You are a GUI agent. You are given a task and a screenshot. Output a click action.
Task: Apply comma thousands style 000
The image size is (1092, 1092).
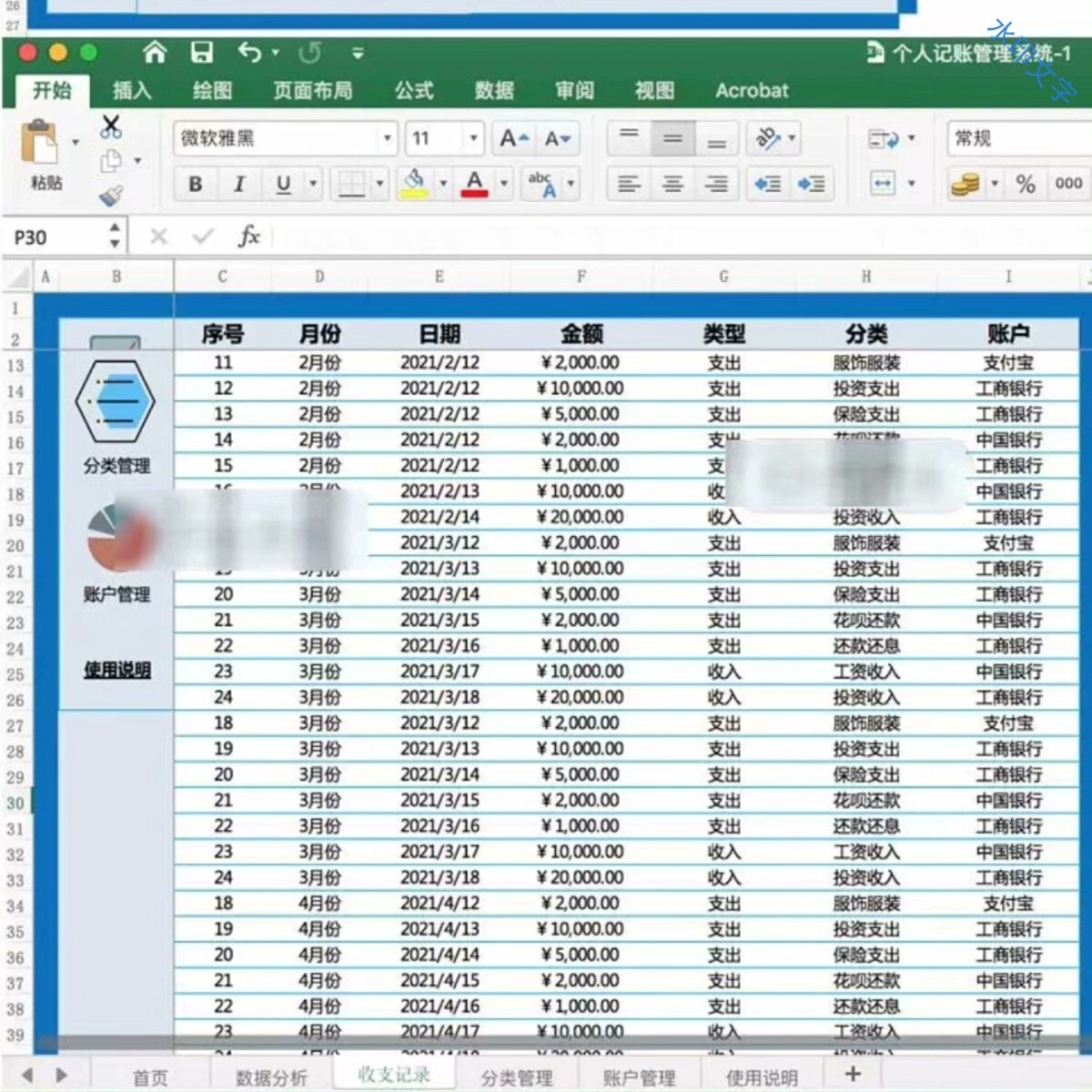tap(1068, 185)
